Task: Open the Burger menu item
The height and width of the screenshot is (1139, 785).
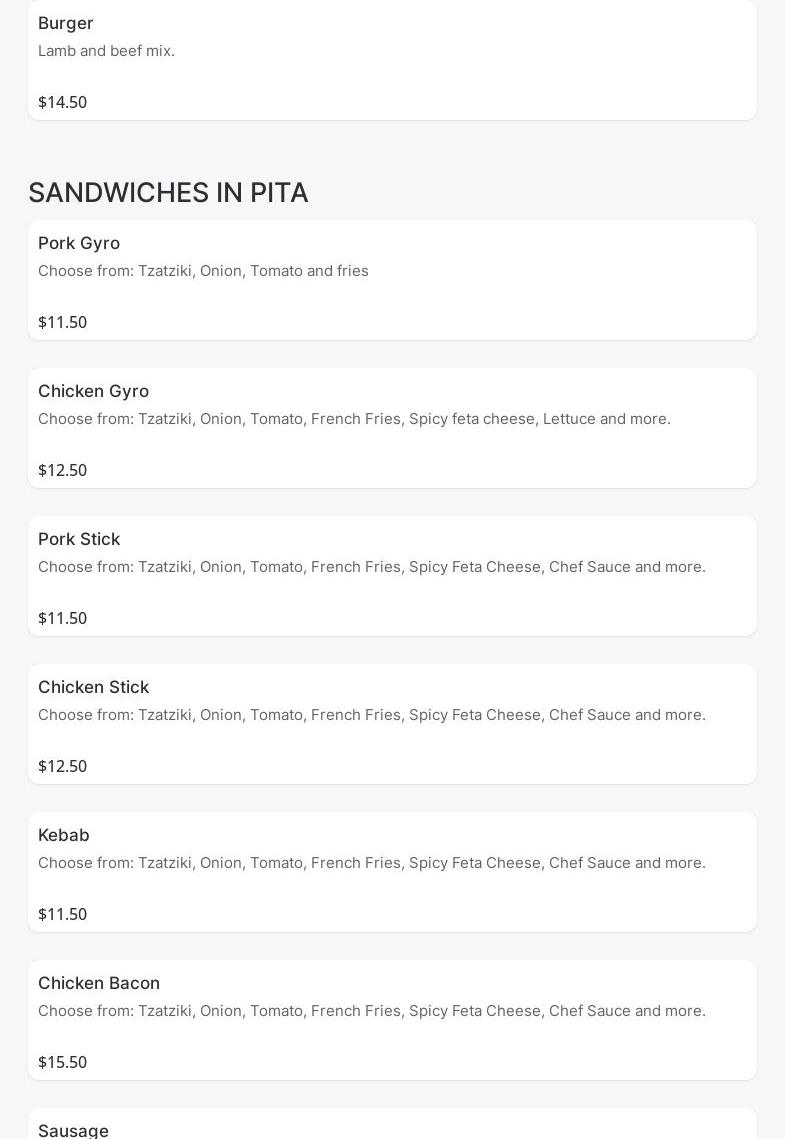Action: 66,23
